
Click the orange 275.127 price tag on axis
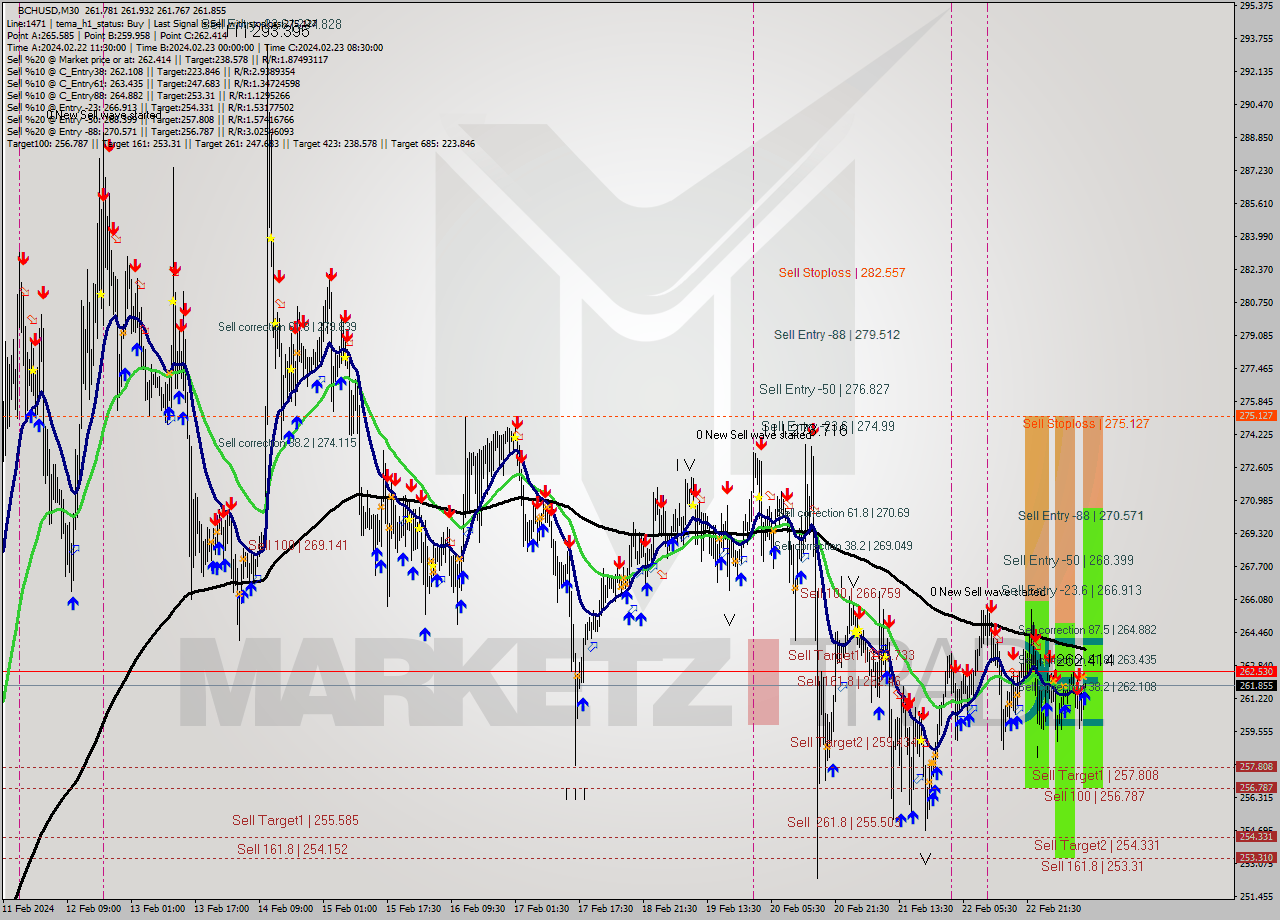click(x=1256, y=415)
